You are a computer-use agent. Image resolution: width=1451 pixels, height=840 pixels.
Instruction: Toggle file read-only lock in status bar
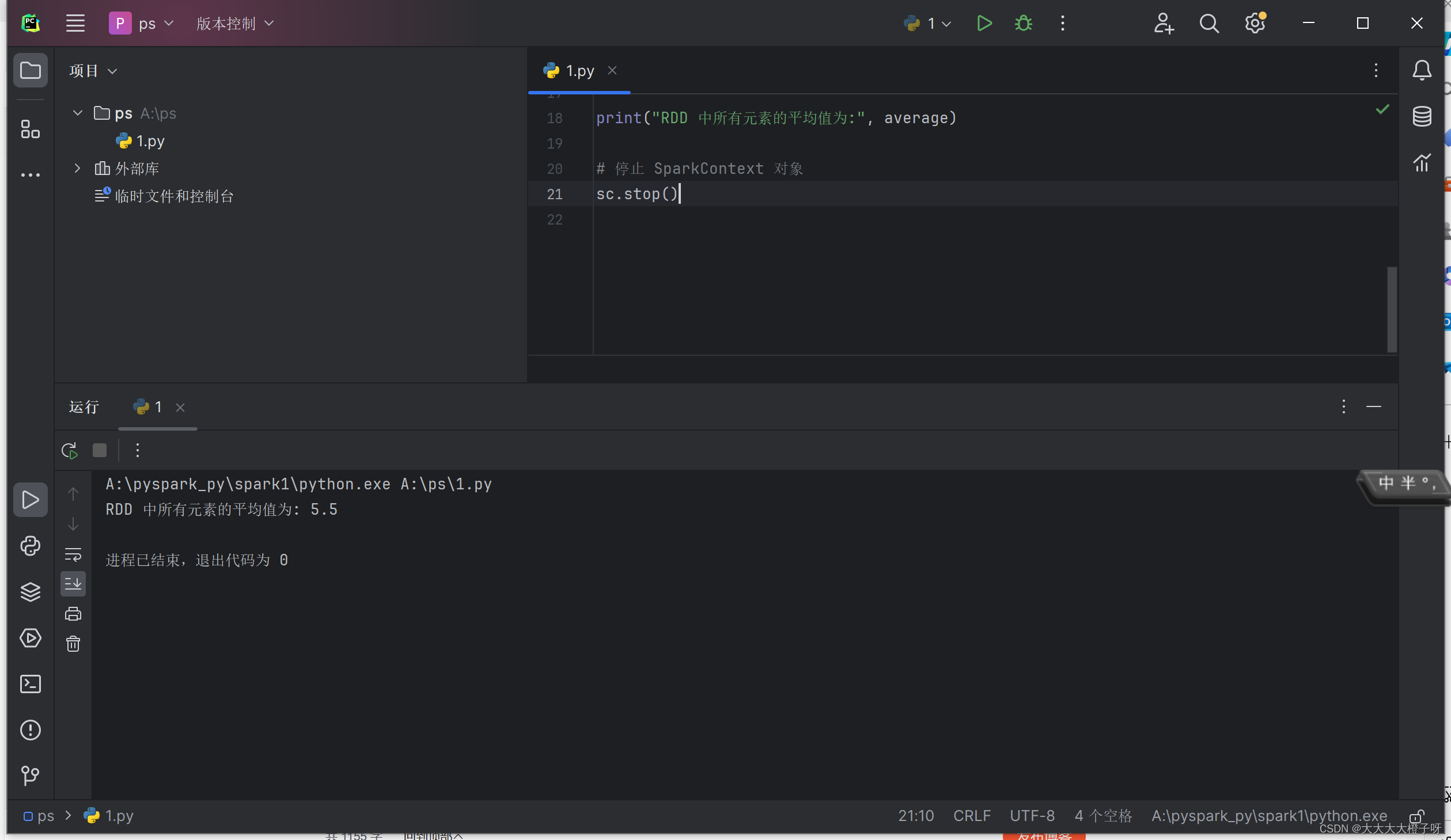click(1416, 816)
